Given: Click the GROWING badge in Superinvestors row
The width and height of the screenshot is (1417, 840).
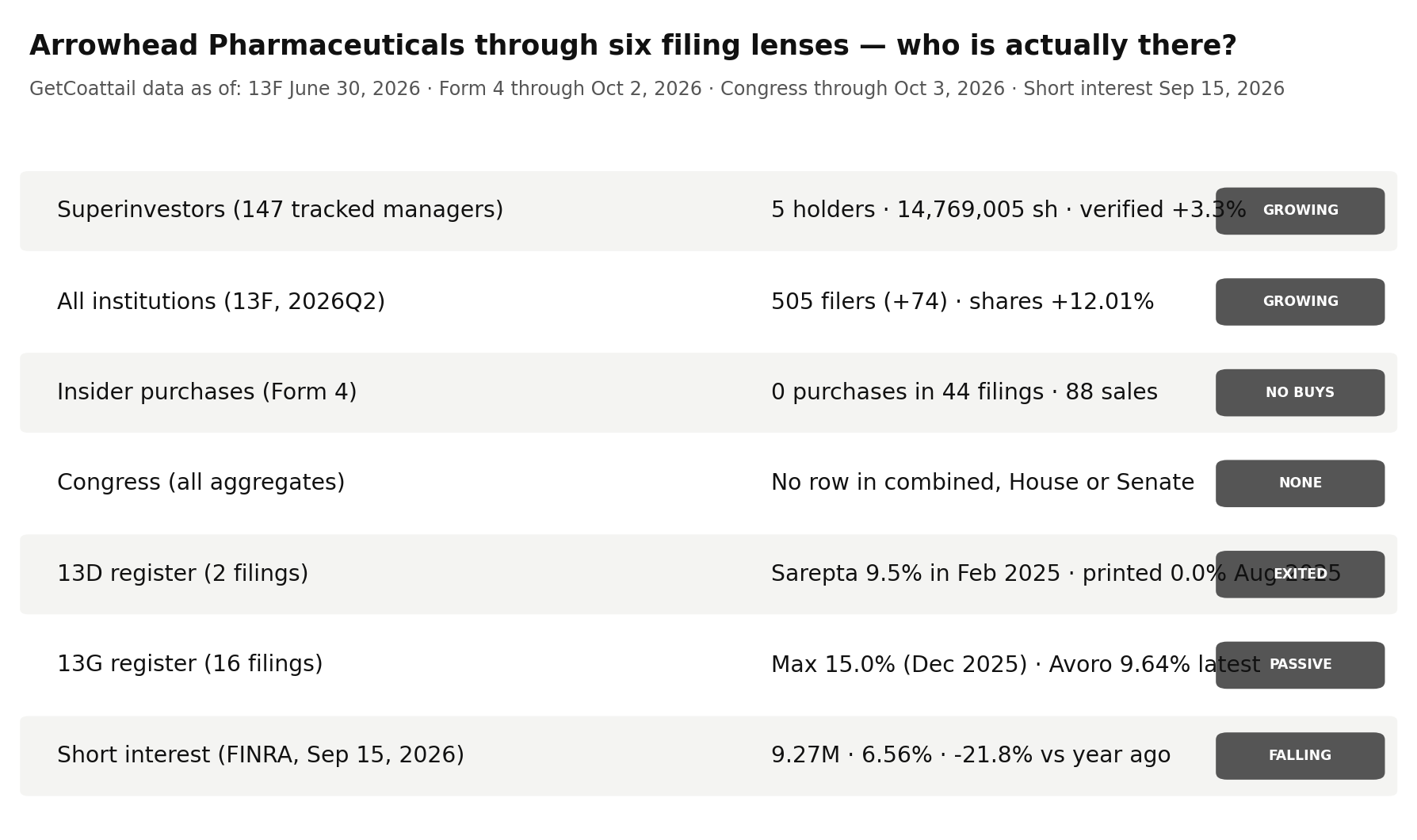Looking at the screenshot, I should pyautogui.click(x=1300, y=211).
